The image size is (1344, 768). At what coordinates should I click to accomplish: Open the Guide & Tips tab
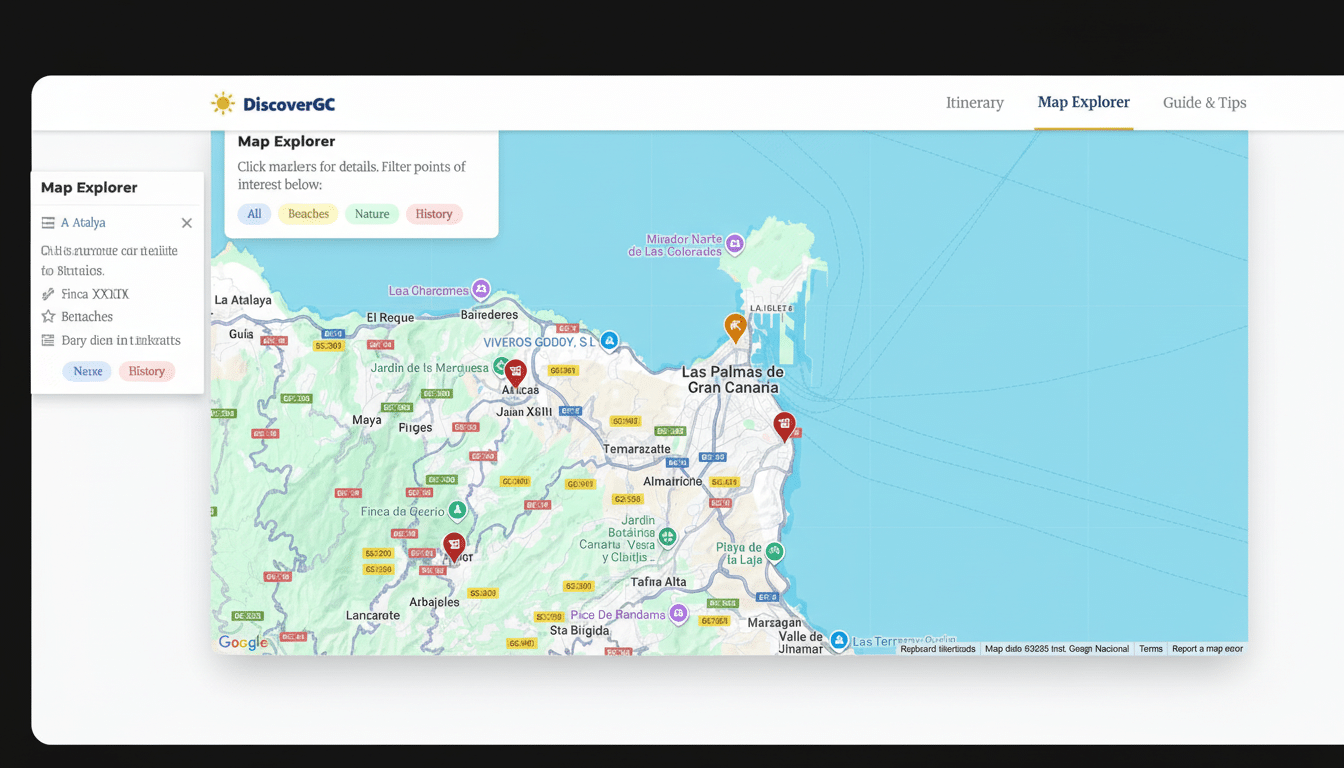[x=1204, y=102]
